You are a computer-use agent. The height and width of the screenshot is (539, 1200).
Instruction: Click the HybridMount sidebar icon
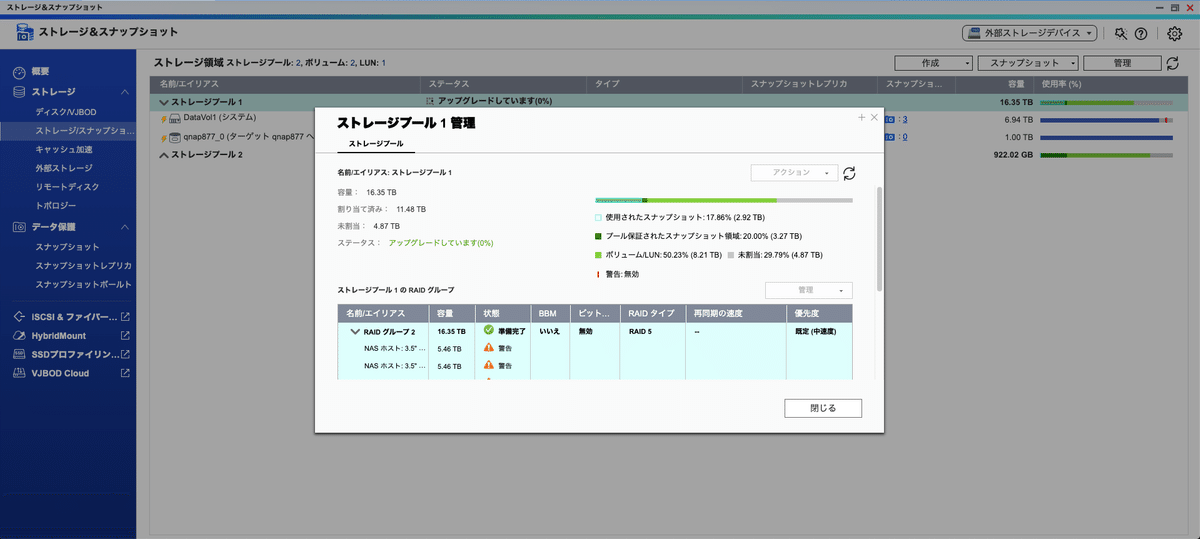coord(19,336)
